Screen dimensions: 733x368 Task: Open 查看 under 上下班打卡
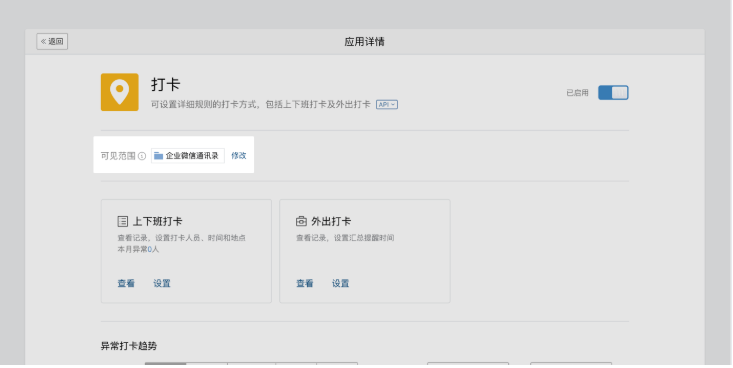click(126, 283)
